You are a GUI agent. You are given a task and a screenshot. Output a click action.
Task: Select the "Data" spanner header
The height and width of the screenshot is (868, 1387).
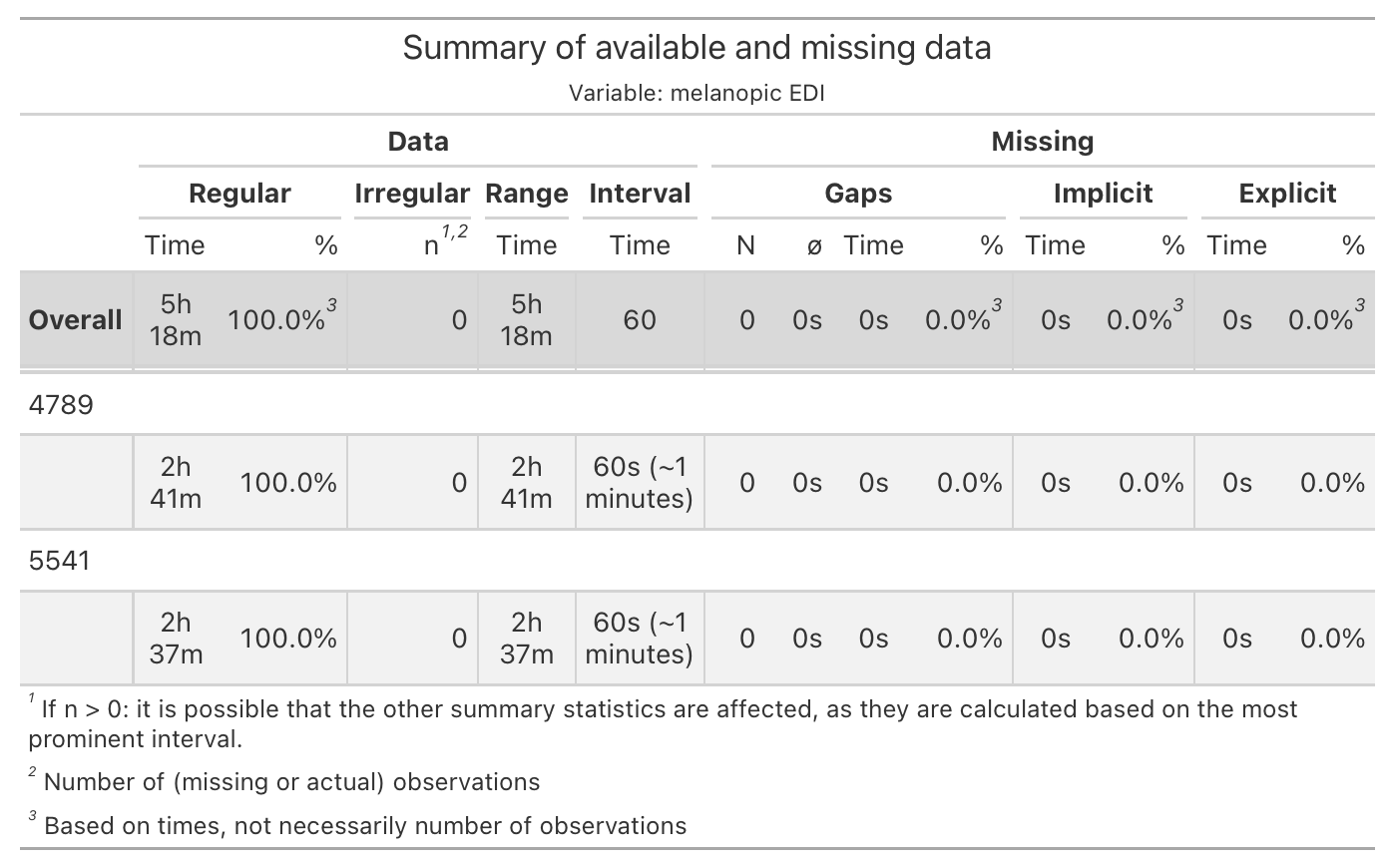click(418, 142)
